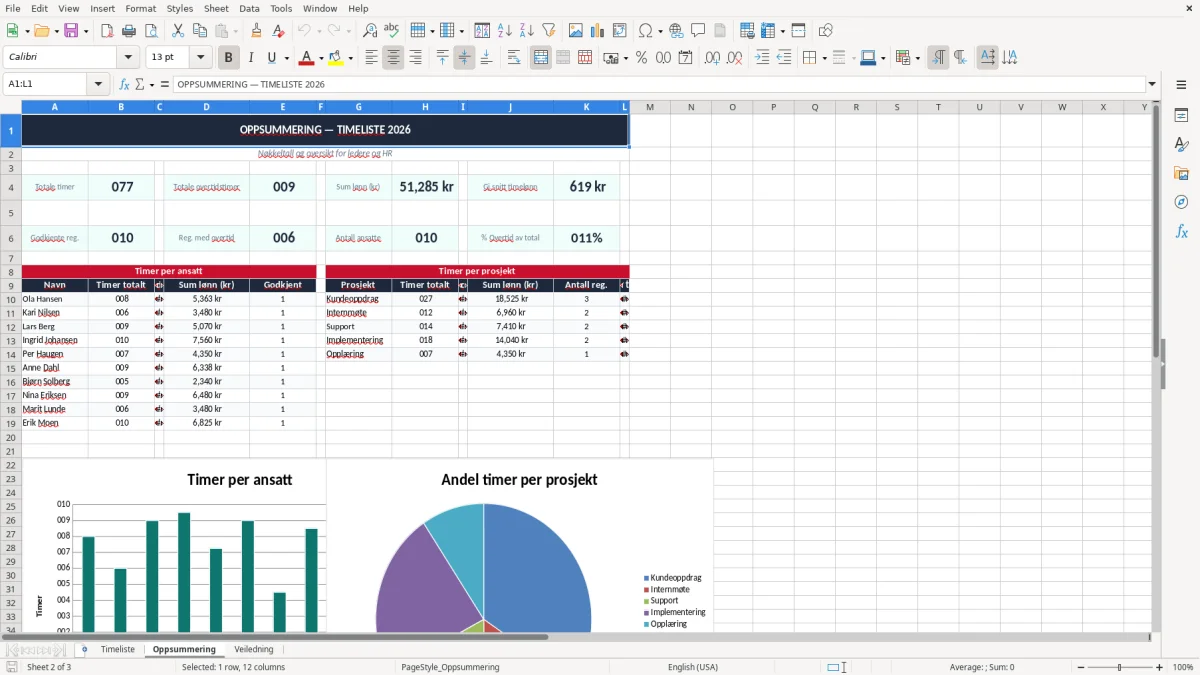Toggle Merge and Center Cells

coord(541,58)
